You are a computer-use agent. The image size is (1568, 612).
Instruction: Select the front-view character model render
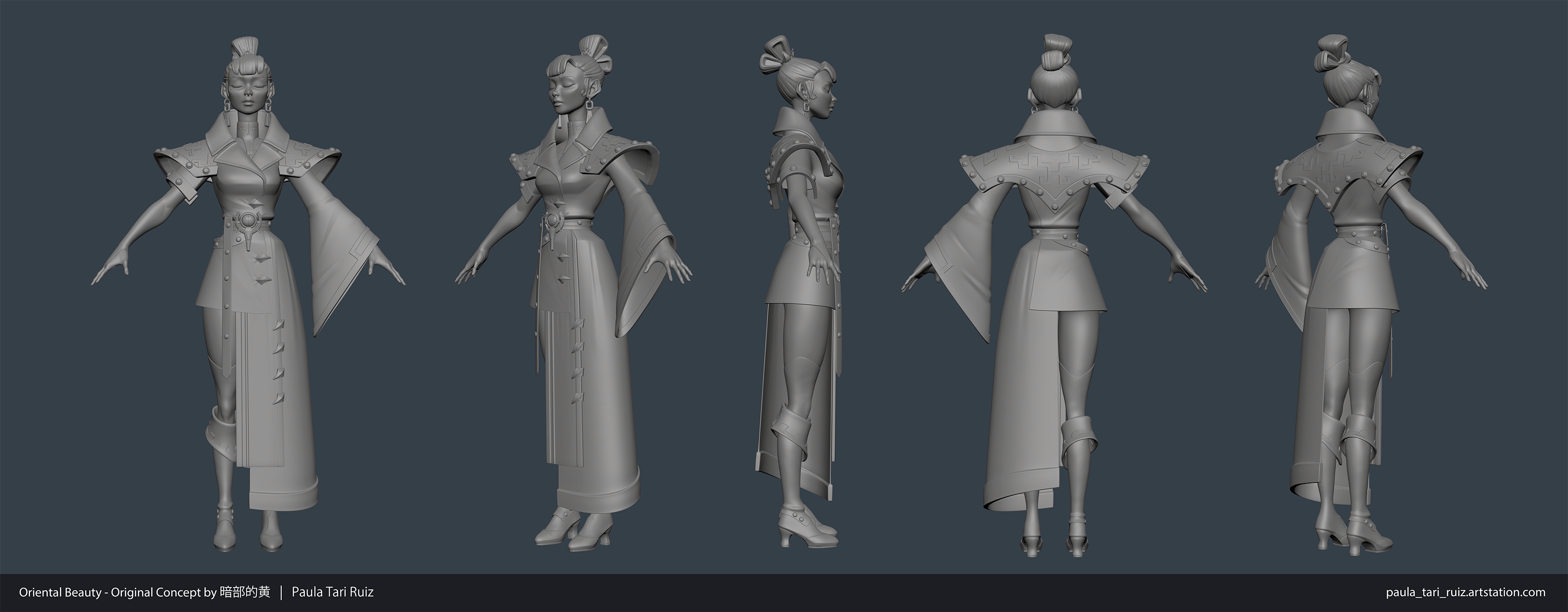click(x=248, y=295)
